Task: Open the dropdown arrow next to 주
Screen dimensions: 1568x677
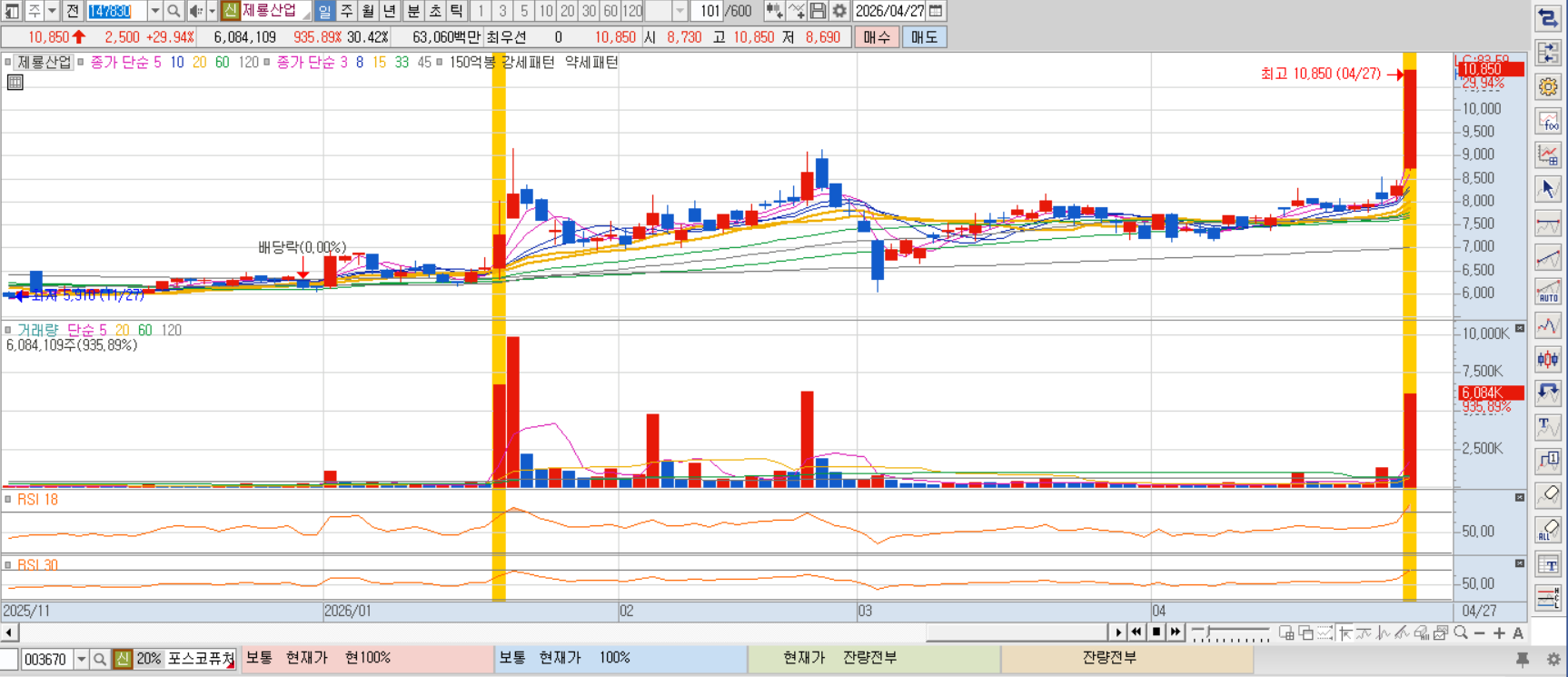Action: coord(52,11)
